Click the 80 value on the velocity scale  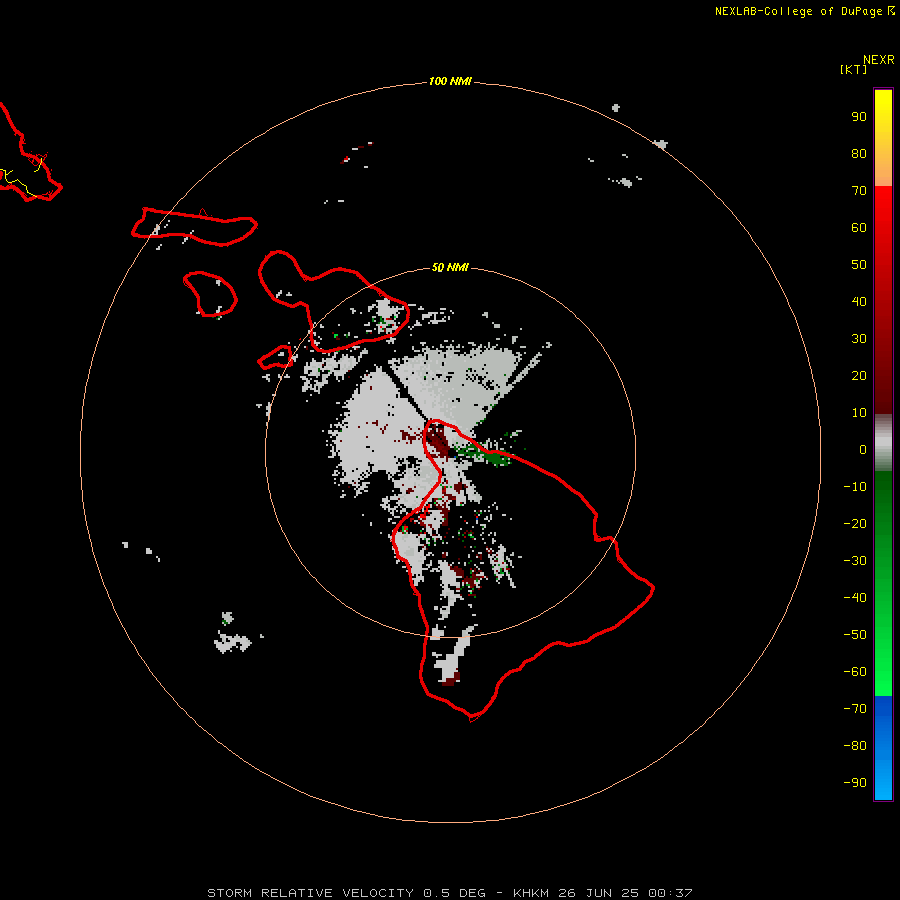click(859, 154)
